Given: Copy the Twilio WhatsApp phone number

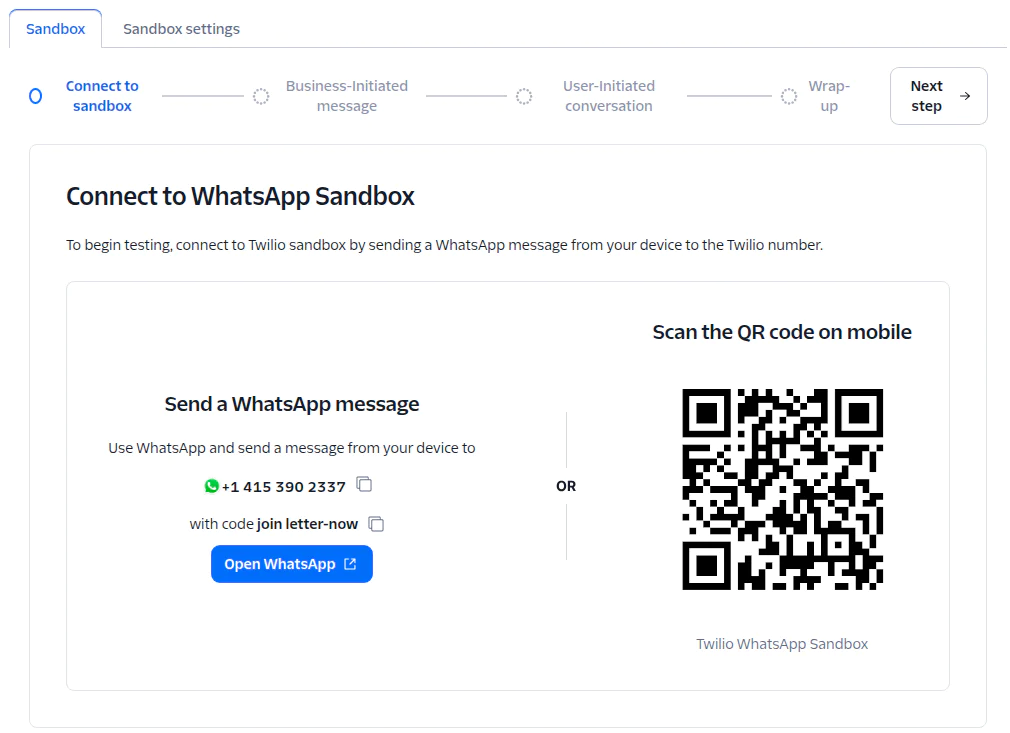Looking at the screenshot, I should 364,484.
